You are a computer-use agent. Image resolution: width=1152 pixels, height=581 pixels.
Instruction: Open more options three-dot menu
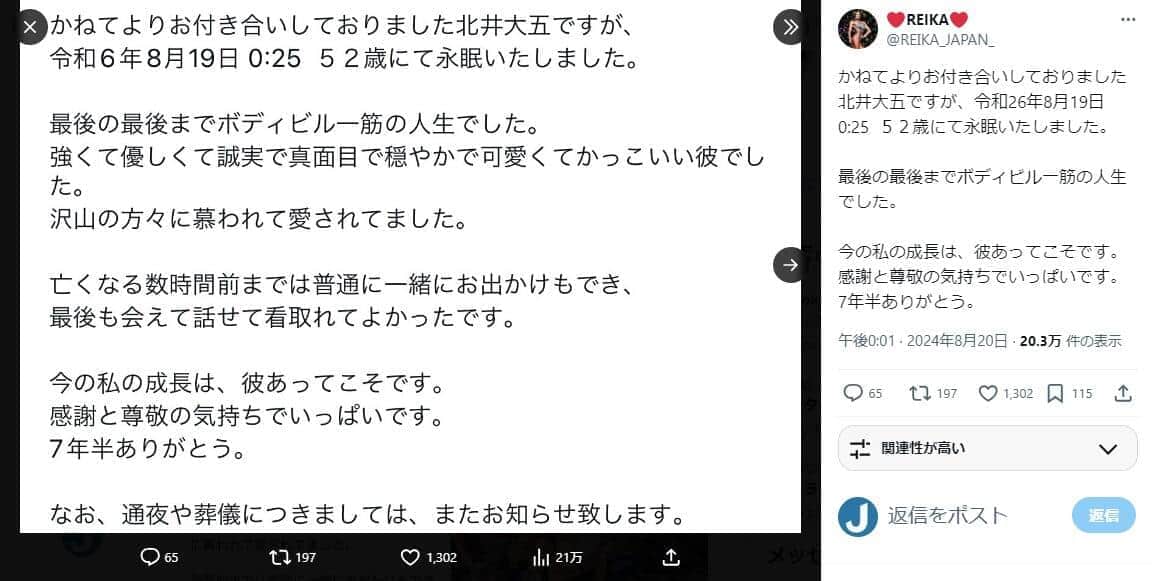click(x=1127, y=18)
